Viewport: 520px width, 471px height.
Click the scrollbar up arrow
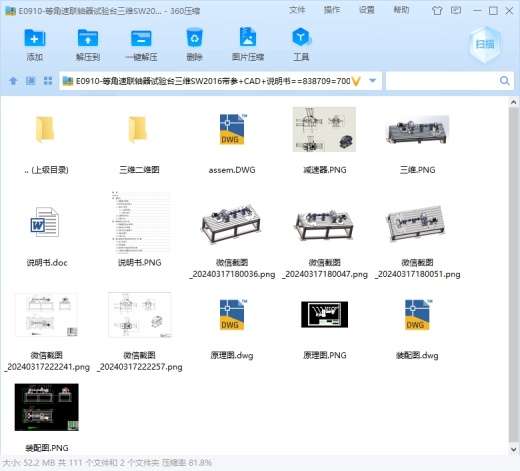pos(513,102)
